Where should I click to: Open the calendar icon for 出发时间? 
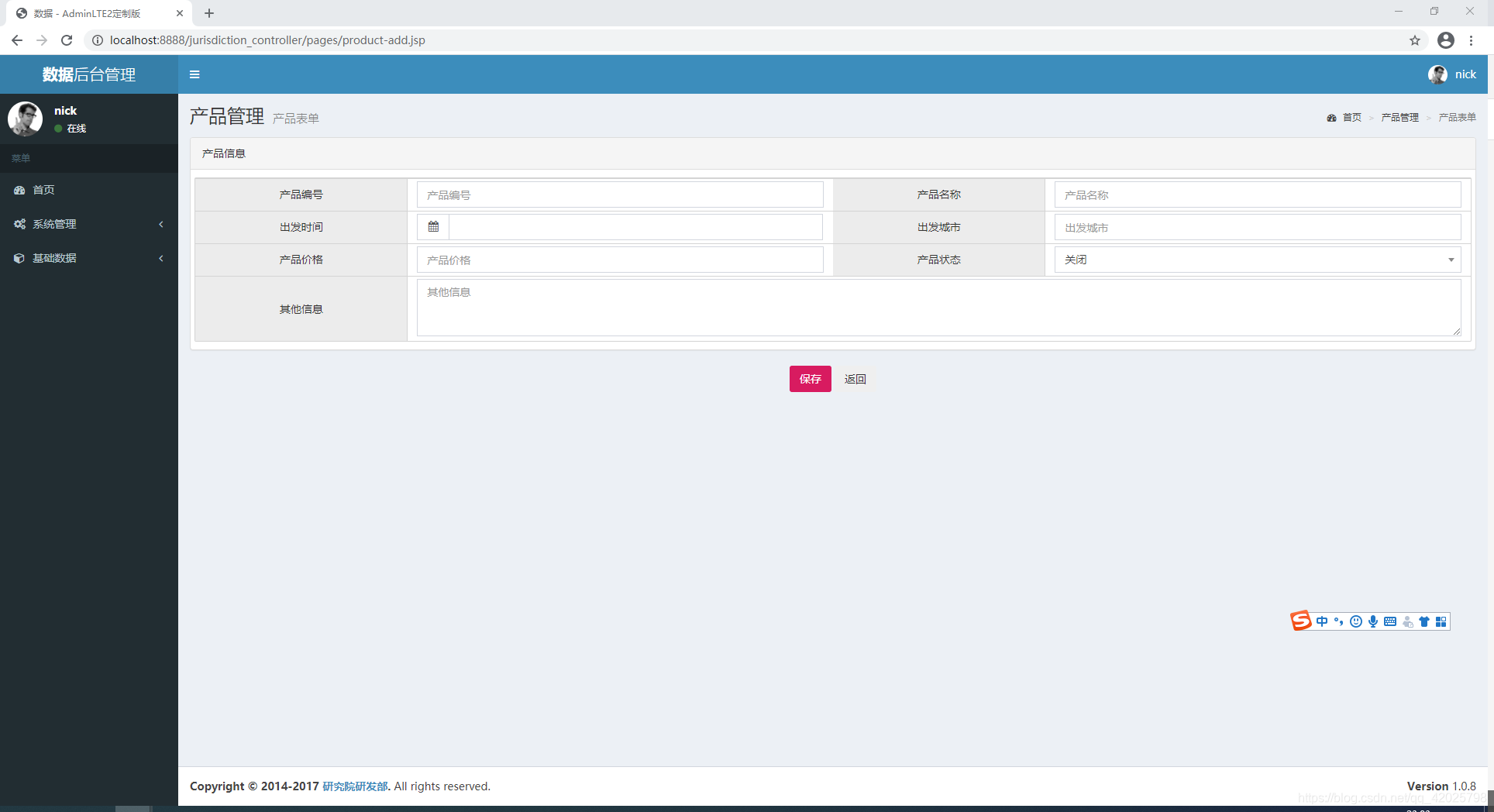(433, 227)
